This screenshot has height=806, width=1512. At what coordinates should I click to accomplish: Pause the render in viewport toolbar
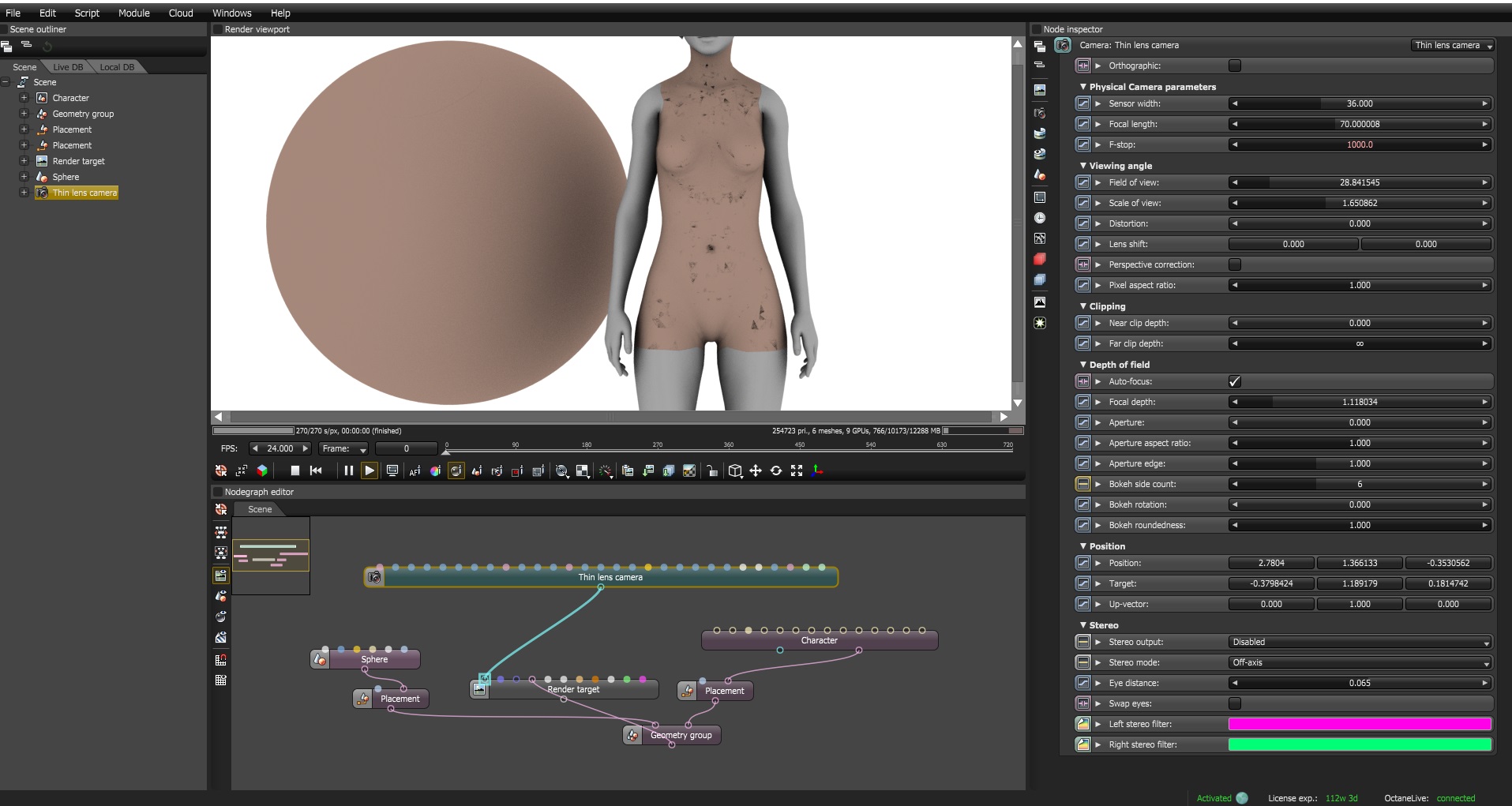point(348,470)
